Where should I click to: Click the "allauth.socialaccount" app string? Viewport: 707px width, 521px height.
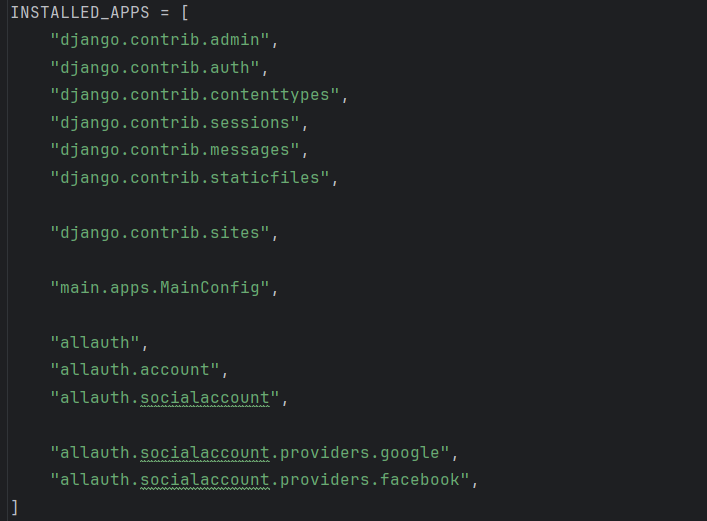coord(166,398)
